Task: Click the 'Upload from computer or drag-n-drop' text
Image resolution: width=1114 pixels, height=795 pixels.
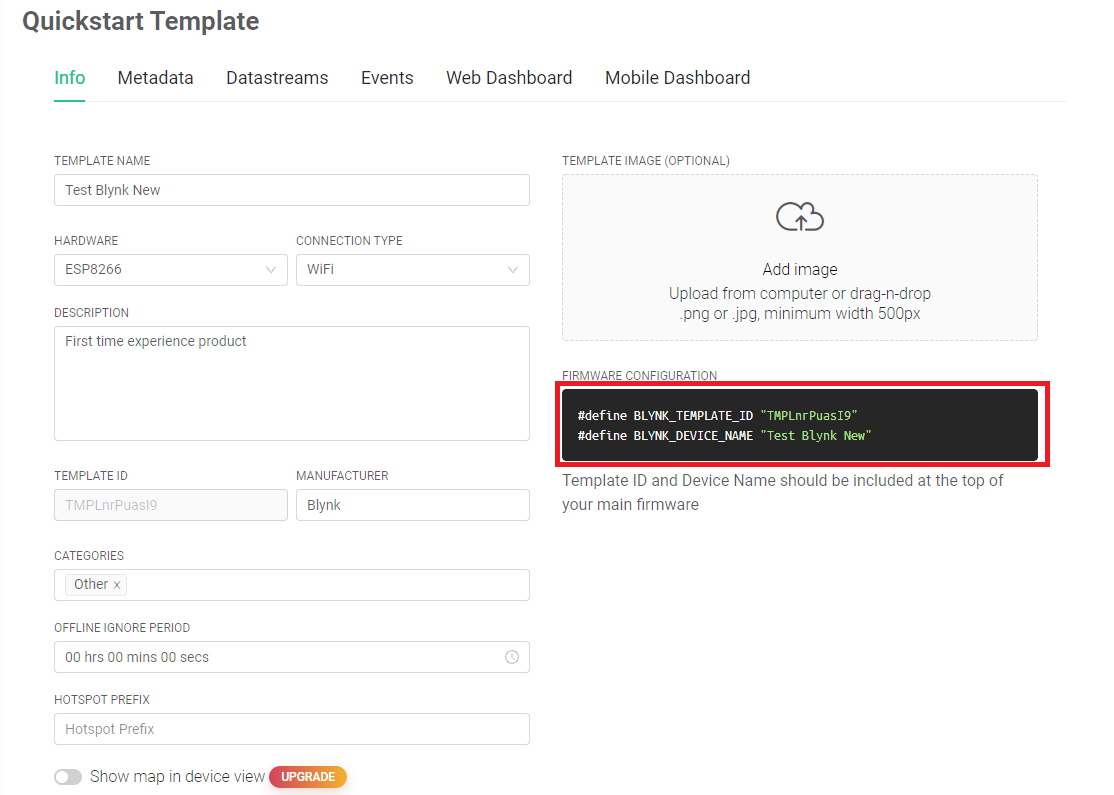Action: [x=800, y=293]
